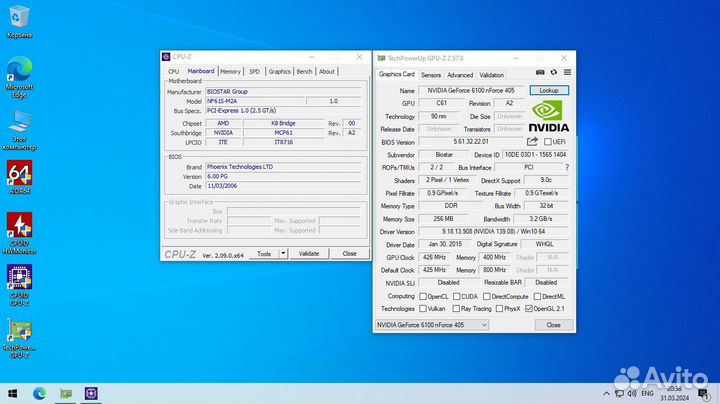Click the BIOS export share icon in GPU-Z
Screen dimensions: 720x404
point(532,141)
